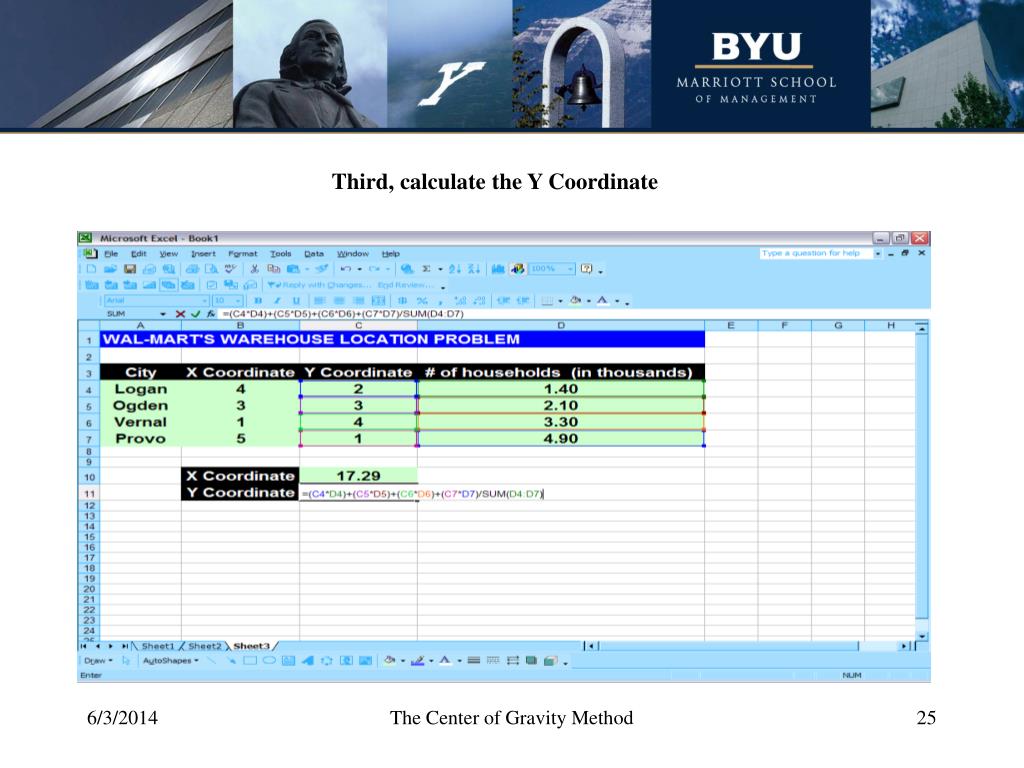The image size is (1024, 768).
Task: Click End Review button
Action: [x=405, y=285]
